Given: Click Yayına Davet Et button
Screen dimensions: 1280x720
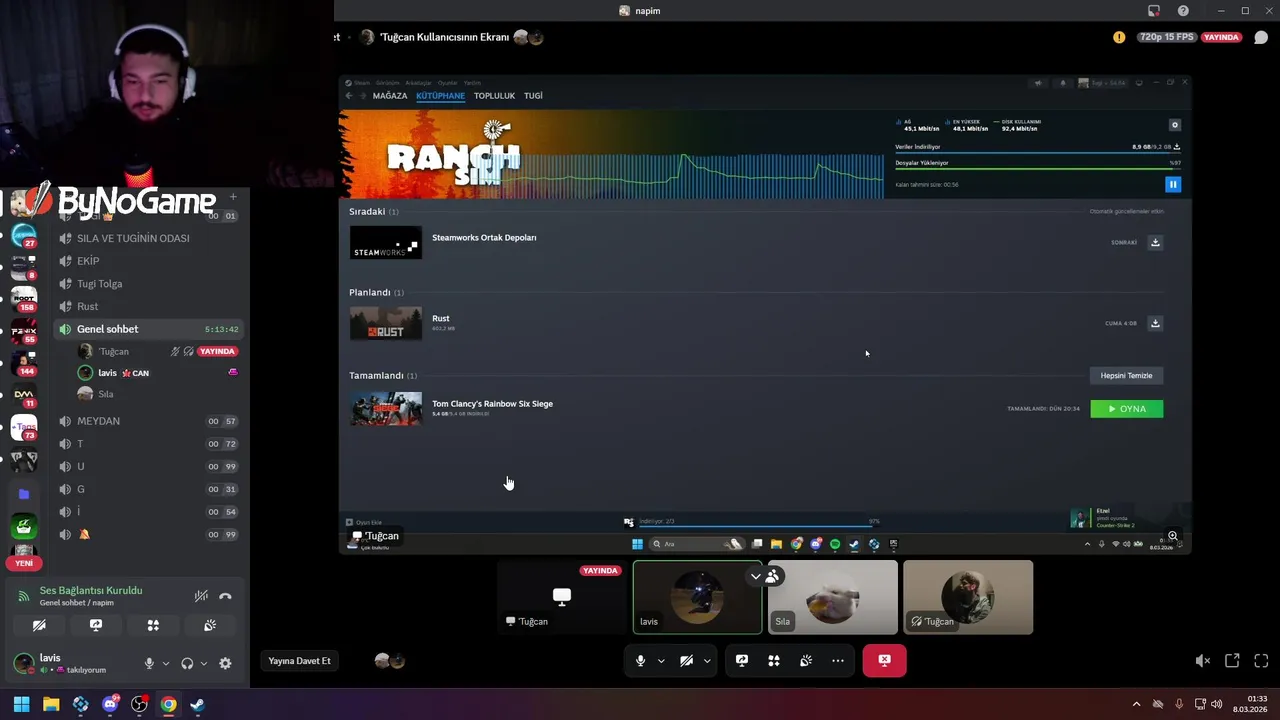Looking at the screenshot, I should coord(299,661).
